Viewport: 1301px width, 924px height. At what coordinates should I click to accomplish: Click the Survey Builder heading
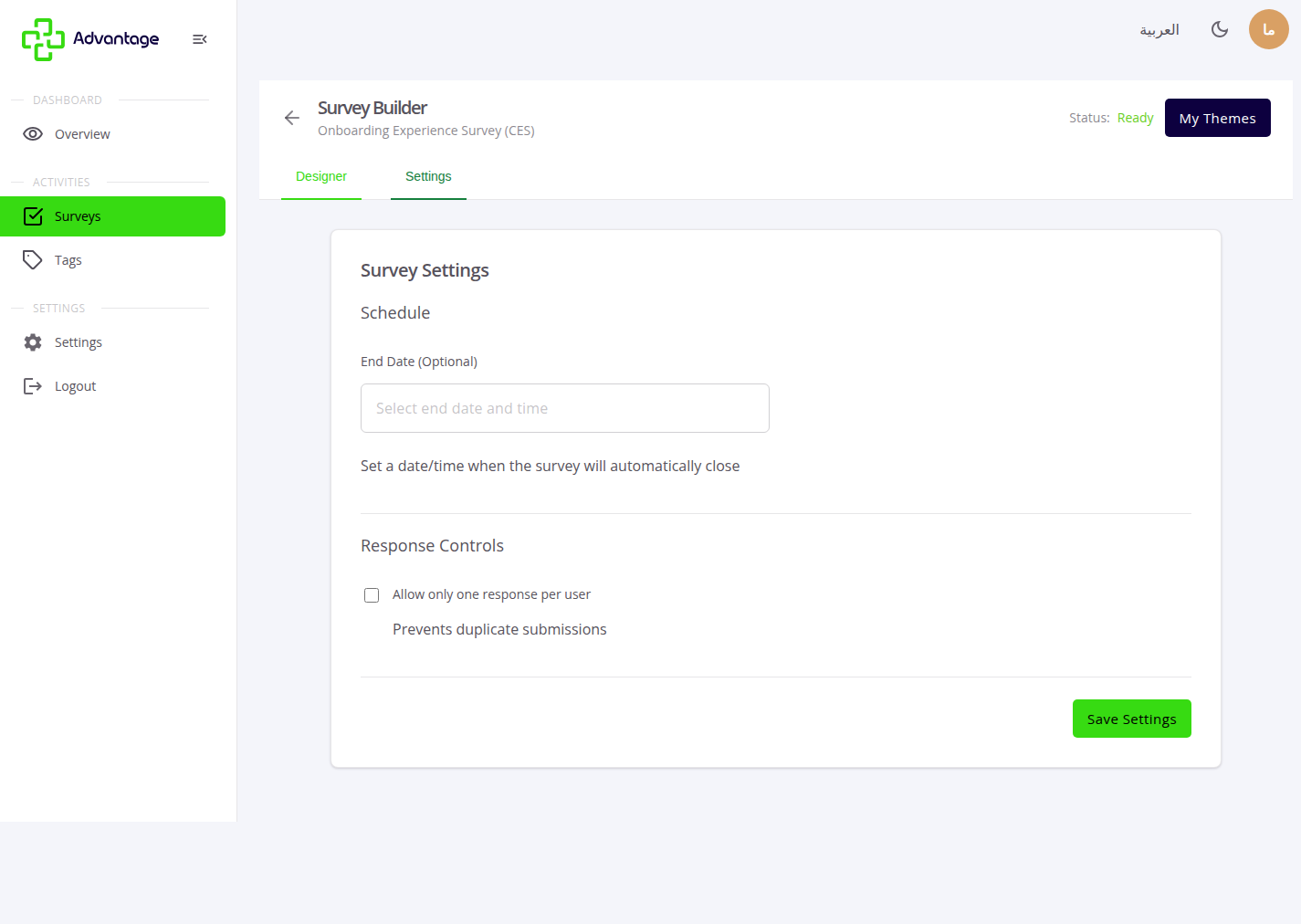click(x=372, y=108)
